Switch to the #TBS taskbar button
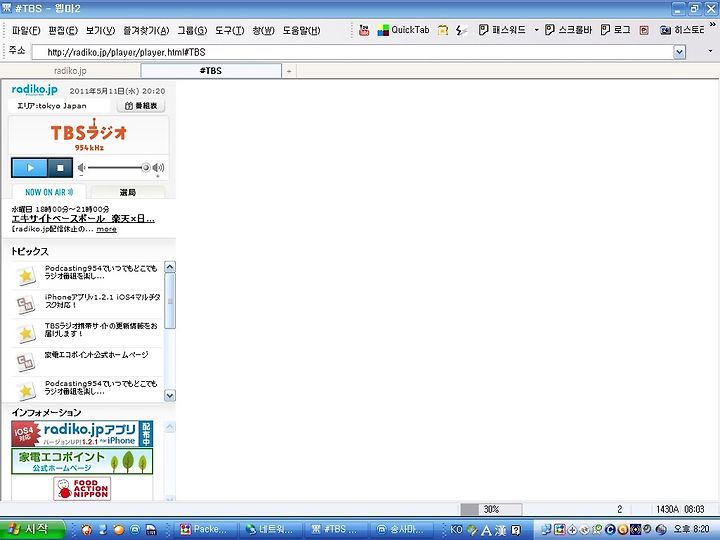This screenshot has height=540, width=720. (x=335, y=529)
